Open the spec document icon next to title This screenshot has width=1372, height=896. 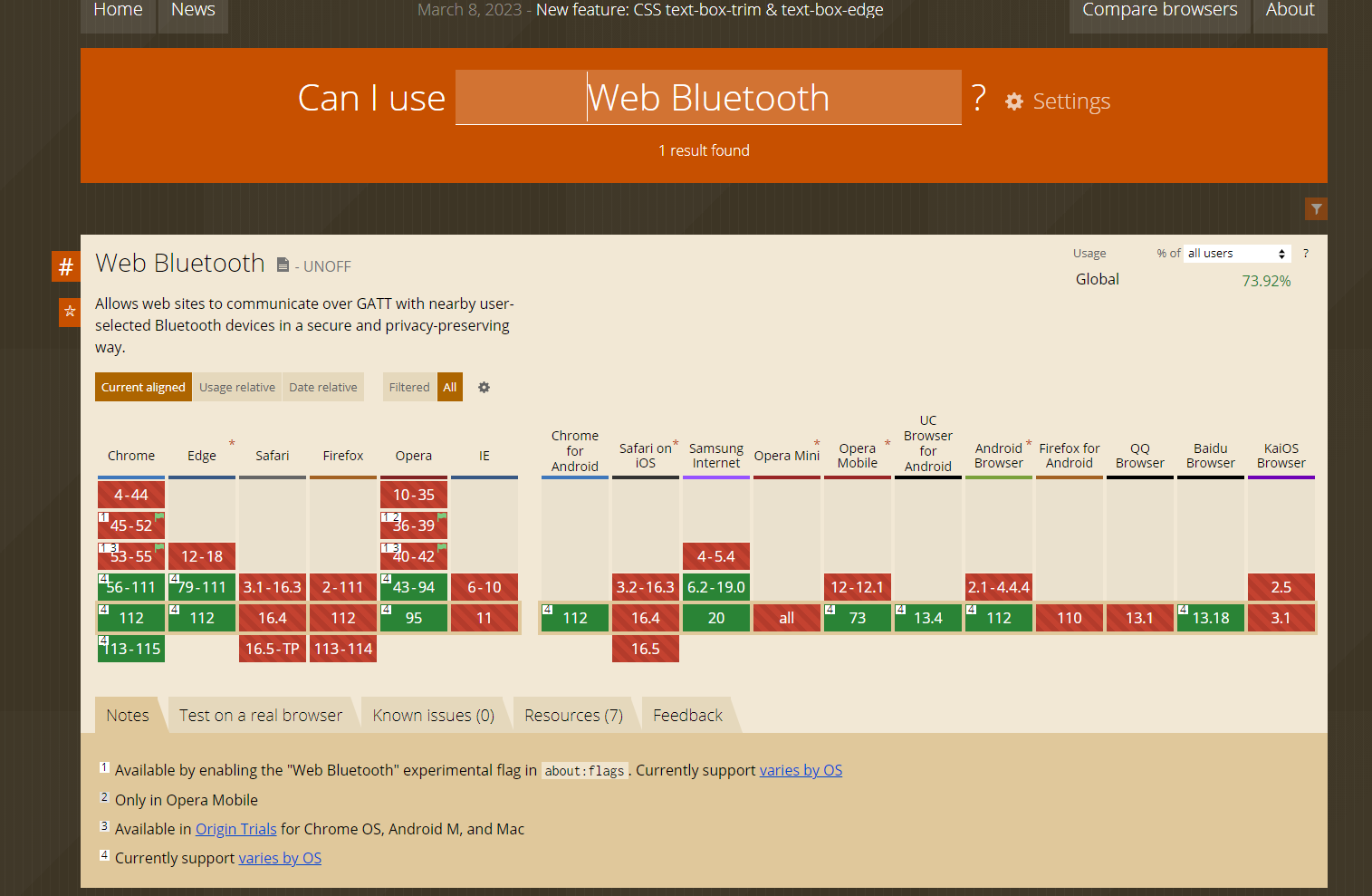pos(283,265)
